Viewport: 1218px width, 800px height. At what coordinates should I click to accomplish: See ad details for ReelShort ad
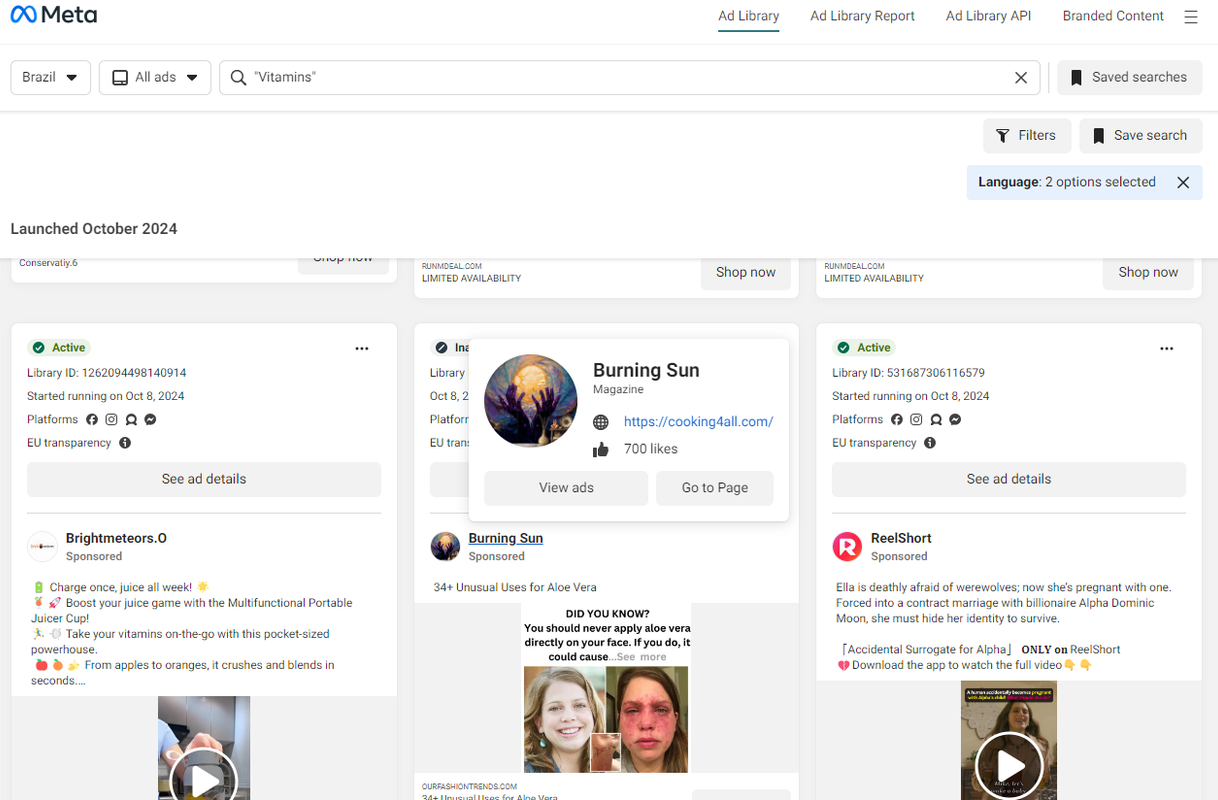pos(1009,479)
